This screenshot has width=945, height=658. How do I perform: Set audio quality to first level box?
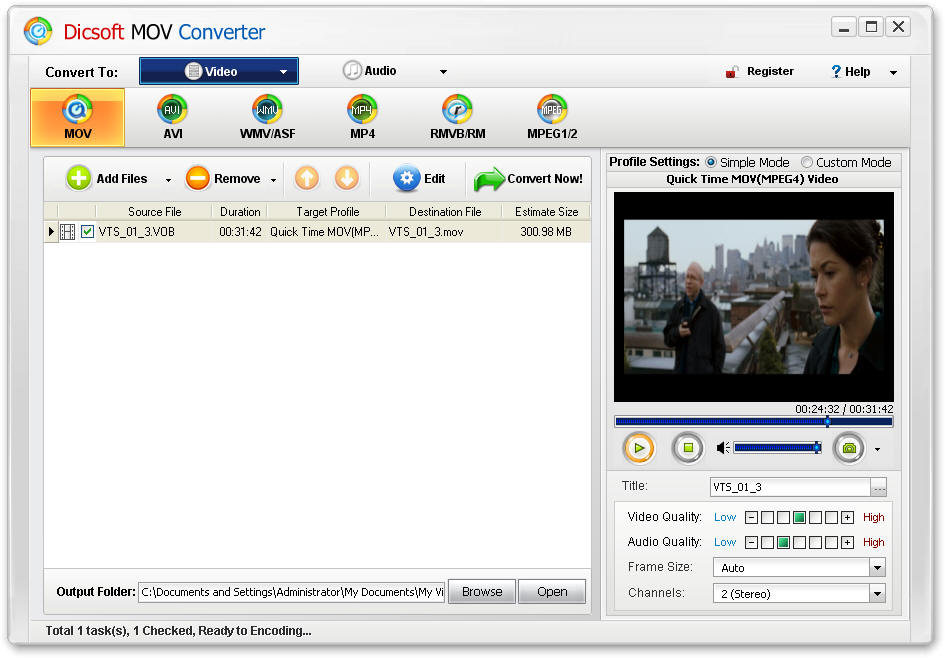(x=767, y=542)
